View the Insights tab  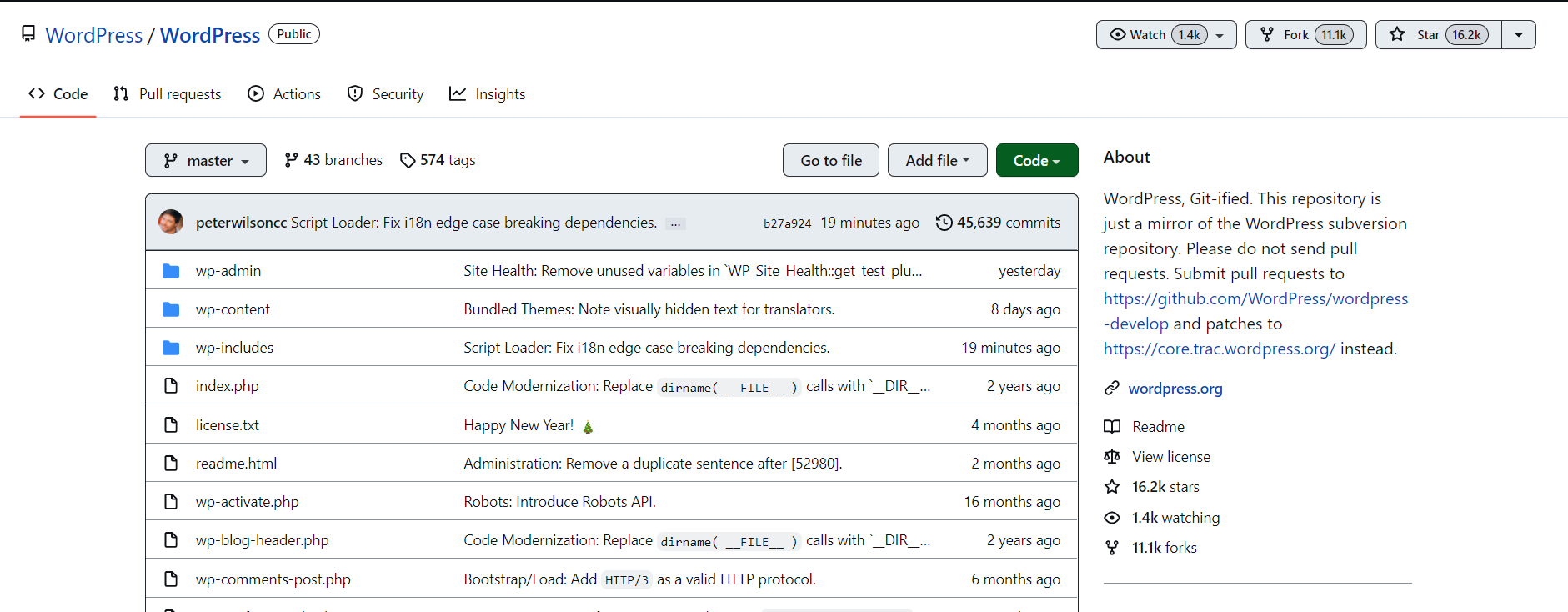tap(488, 93)
